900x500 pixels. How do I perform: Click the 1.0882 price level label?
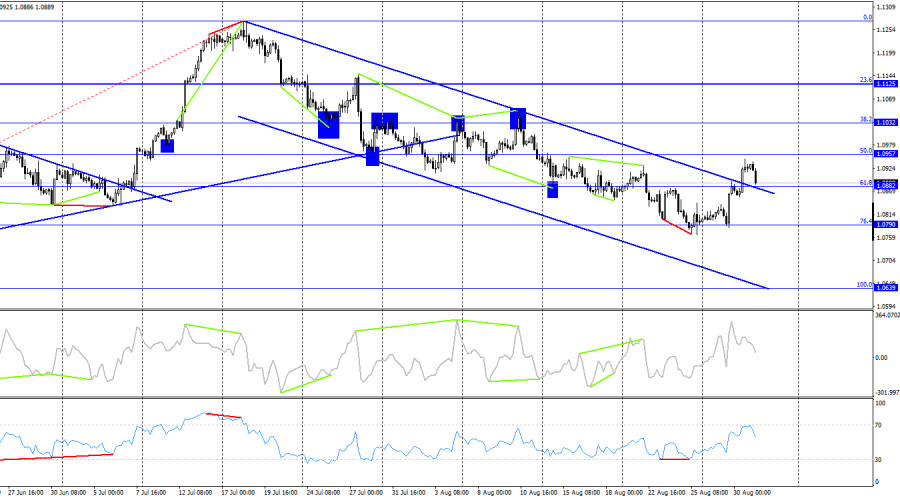coord(886,185)
